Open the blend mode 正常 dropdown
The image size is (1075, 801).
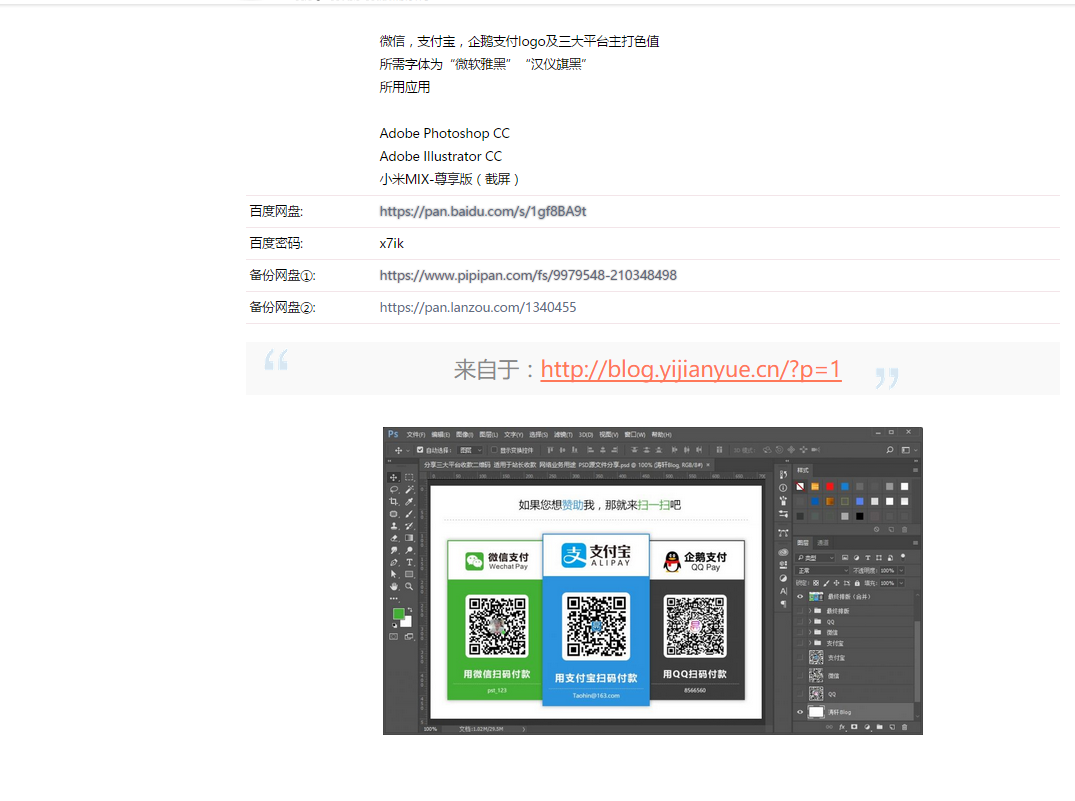822,570
